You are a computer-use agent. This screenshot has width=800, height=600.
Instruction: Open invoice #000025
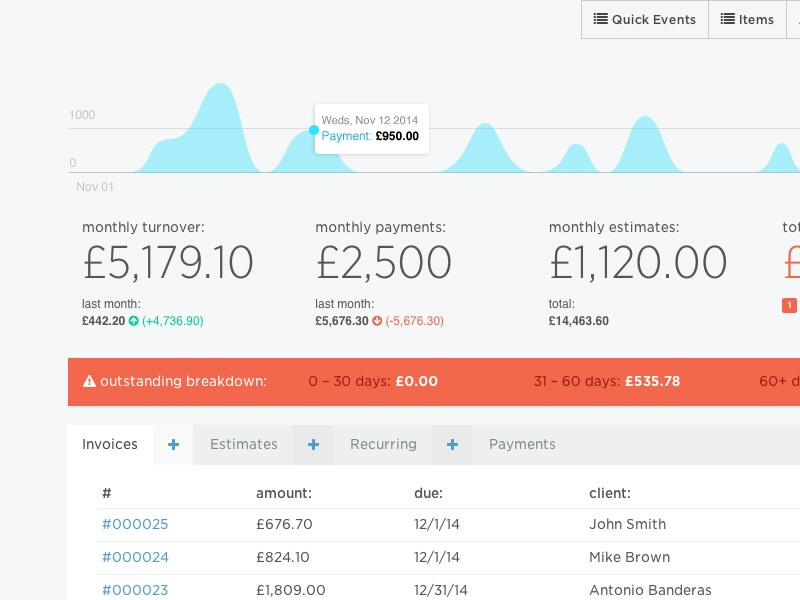(135, 524)
